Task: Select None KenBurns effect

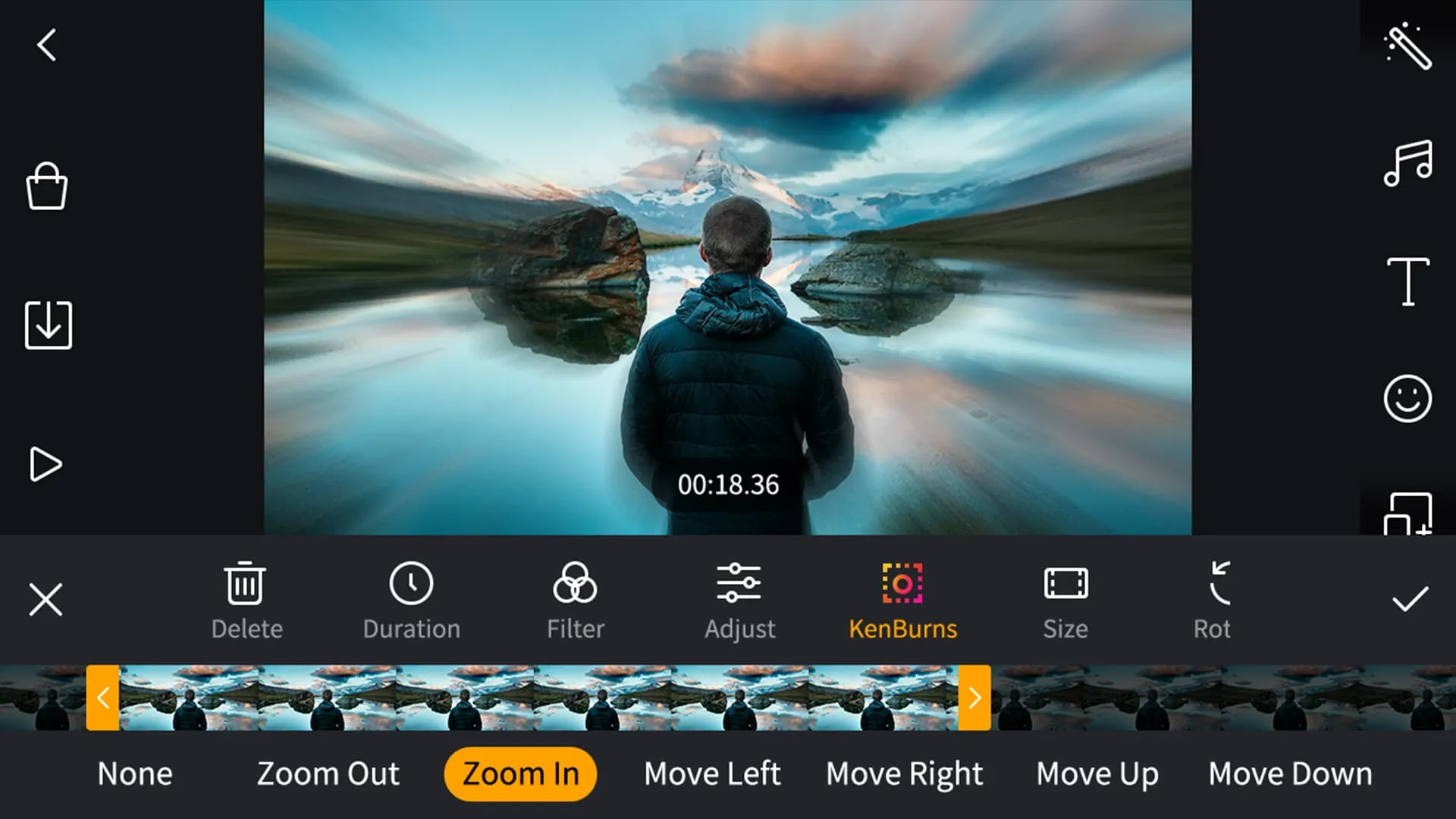Action: click(x=134, y=771)
